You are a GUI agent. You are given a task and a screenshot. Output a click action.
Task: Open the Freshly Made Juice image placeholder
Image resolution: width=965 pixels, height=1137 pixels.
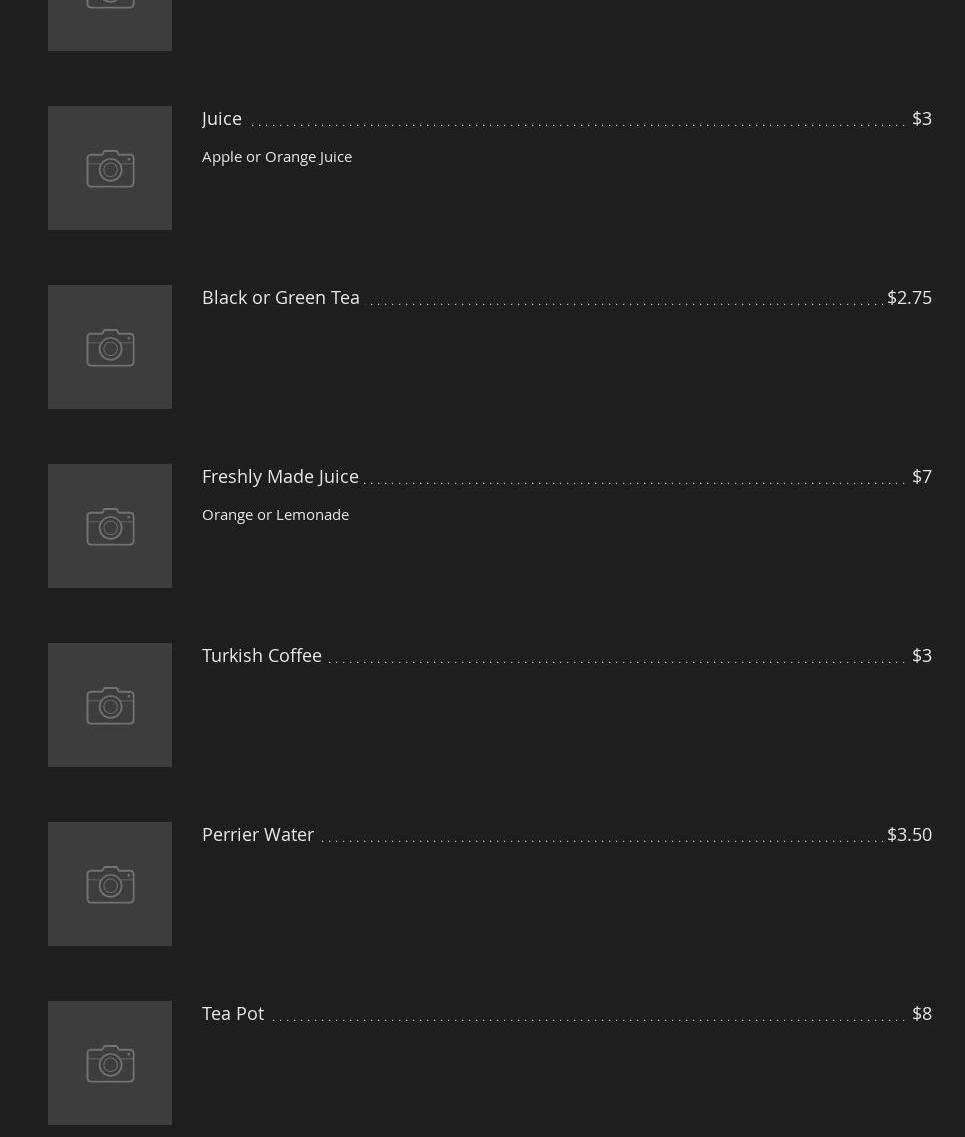[x=110, y=526]
